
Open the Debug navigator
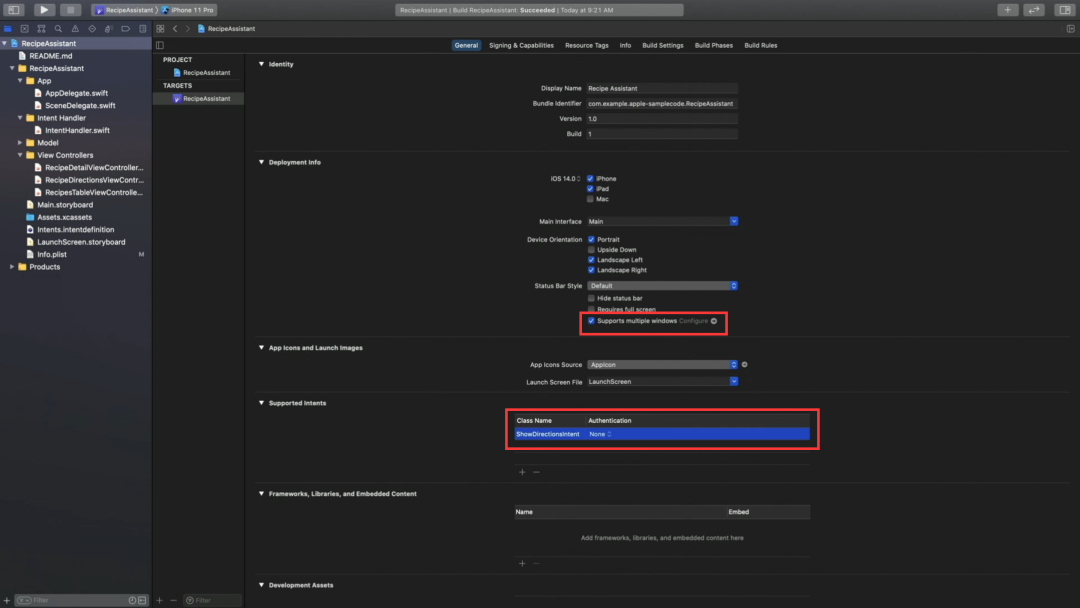coord(108,29)
